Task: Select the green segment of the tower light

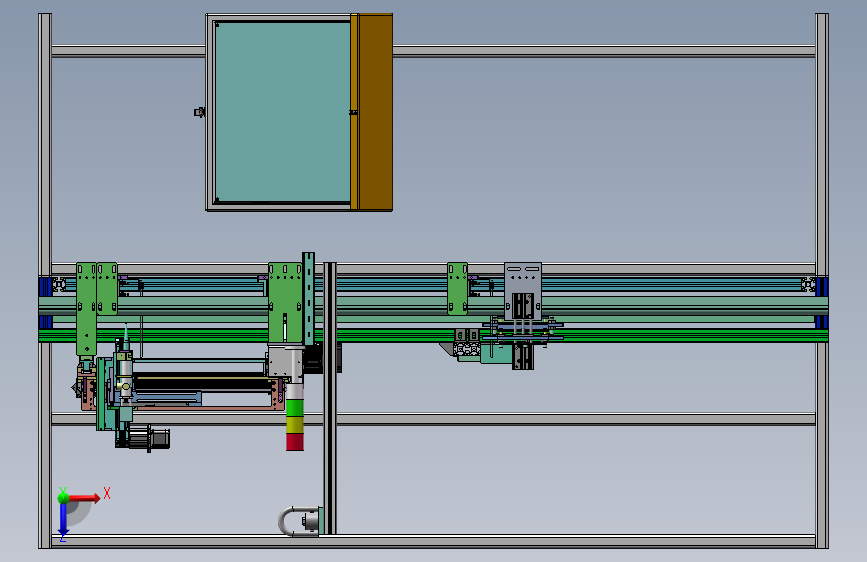Action: [x=295, y=409]
